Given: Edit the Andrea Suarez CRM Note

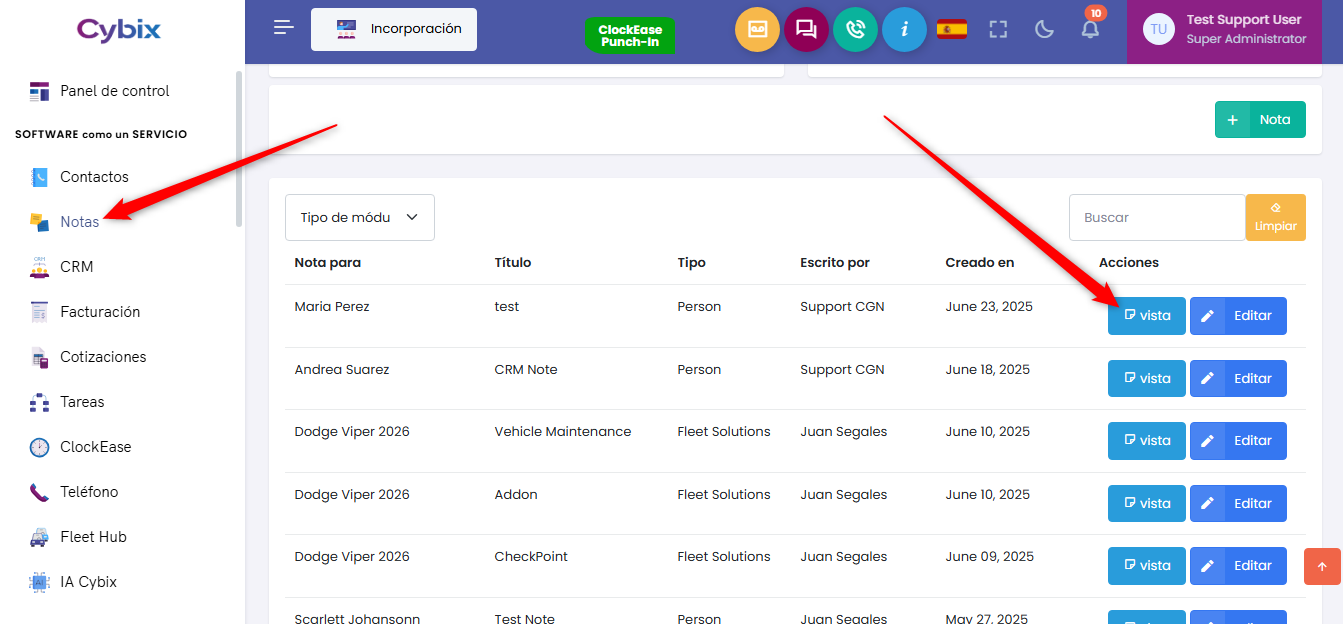Looking at the screenshot, I should 1238,379.
